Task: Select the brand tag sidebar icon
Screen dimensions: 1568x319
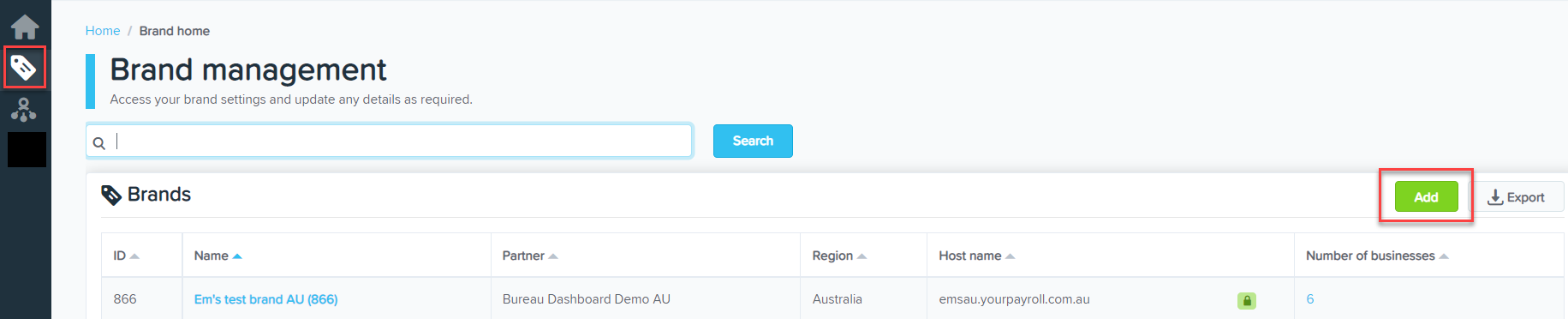Action: pyautogui.click(x=24, y=67)
